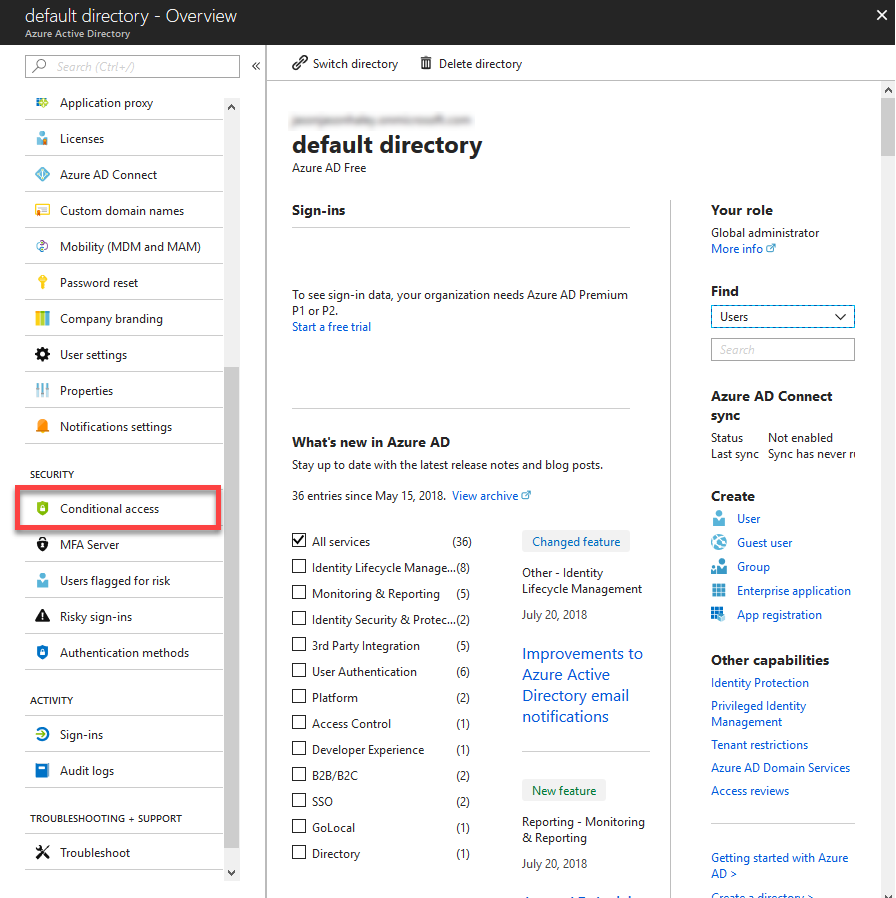Click the Risky sign-ins warning icon
The image size is (896, 898).
pyautogui.click(x=42, y=616)
